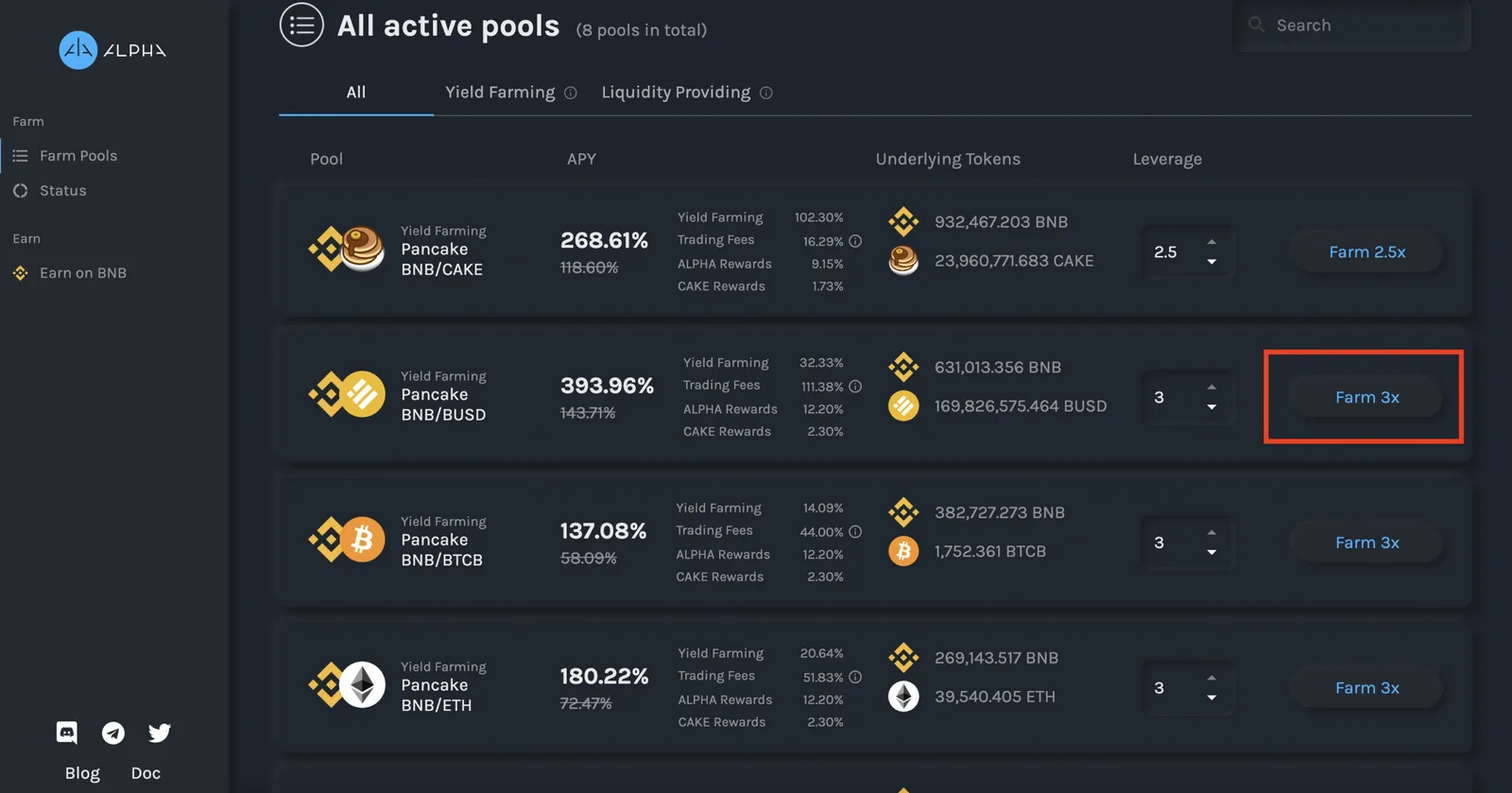1512x793 pixels.
Task: Click the Yield Farming tab info icon
Action: click(571, 93)
